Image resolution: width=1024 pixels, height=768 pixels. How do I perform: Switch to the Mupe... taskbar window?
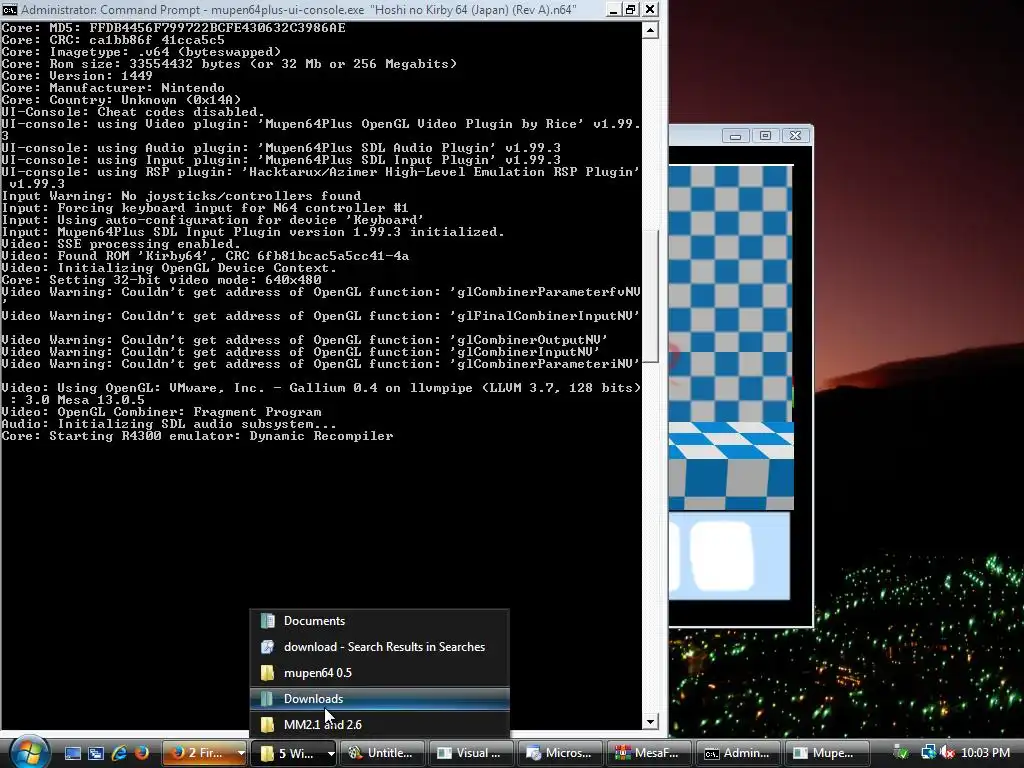click(827, 753)
